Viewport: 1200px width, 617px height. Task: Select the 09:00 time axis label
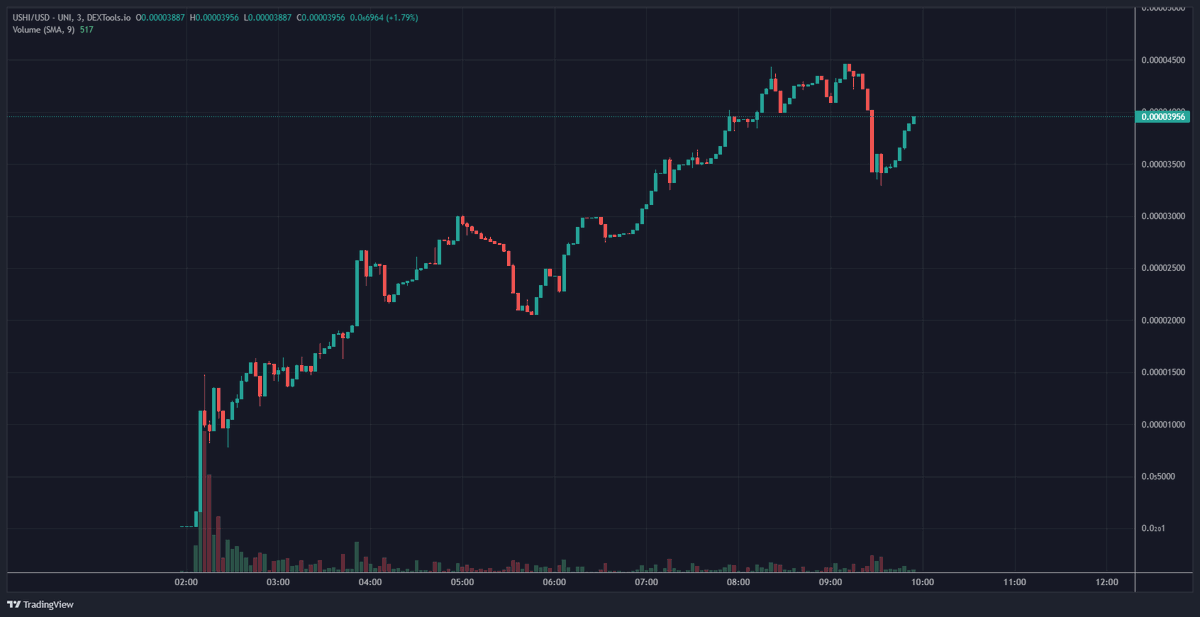(829, 580)
